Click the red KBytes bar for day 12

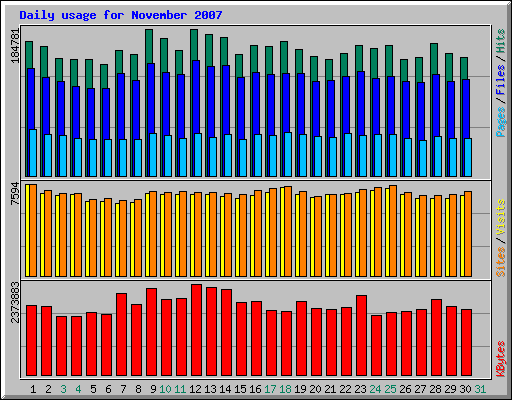tap(196, 330)
